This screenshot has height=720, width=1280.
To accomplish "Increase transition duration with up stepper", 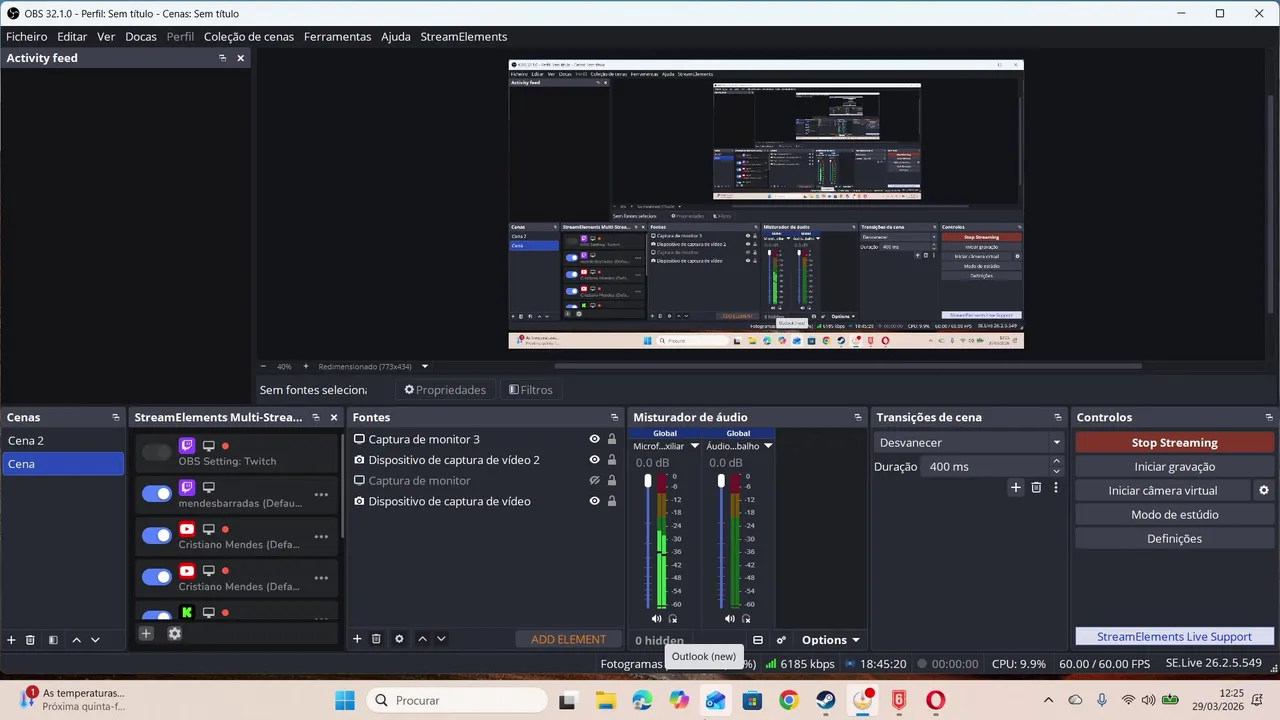I will click(1057, 462).
